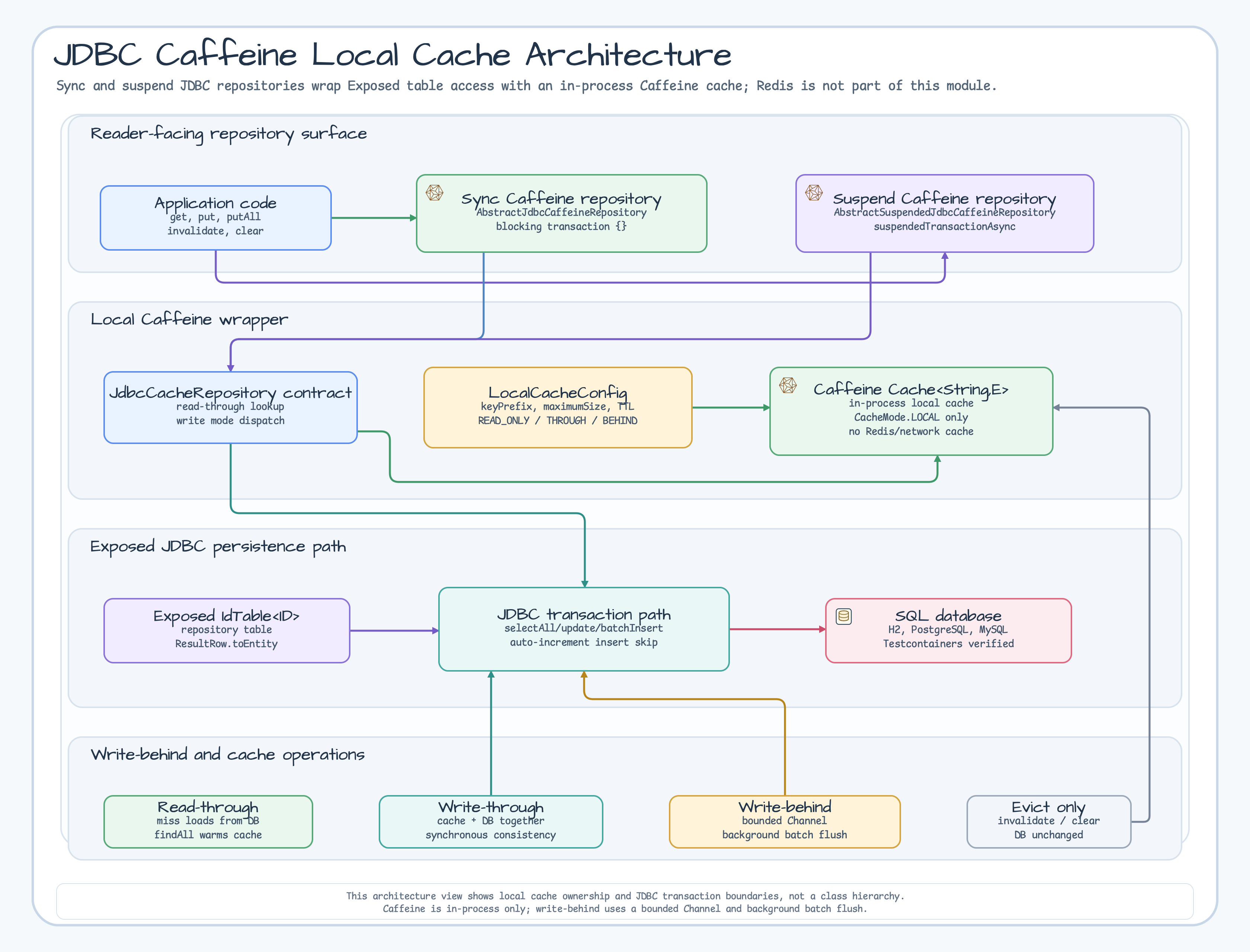This screenshot has height=952, width=1250.
Task: Select the Evict only operation box
Action: tap(1049, 822)
